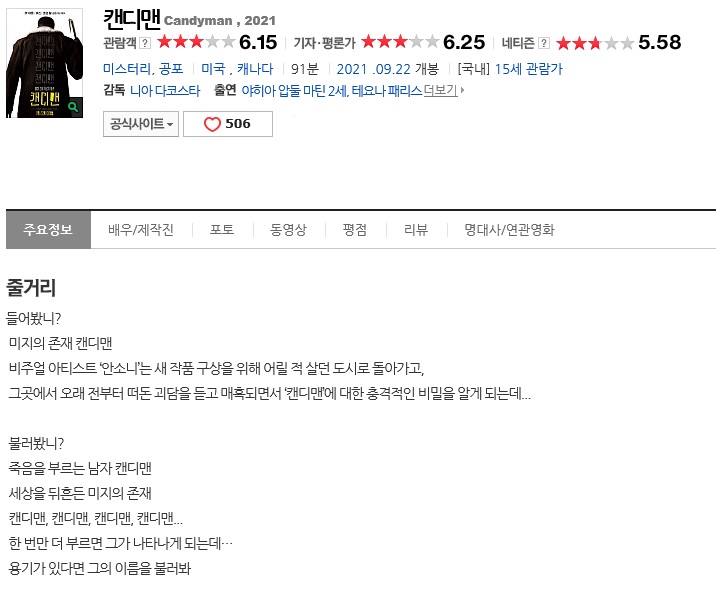Viewport: 716px width, 593px height.
Task: Open the question mark help next to 관람객
Action: [145, 43]
